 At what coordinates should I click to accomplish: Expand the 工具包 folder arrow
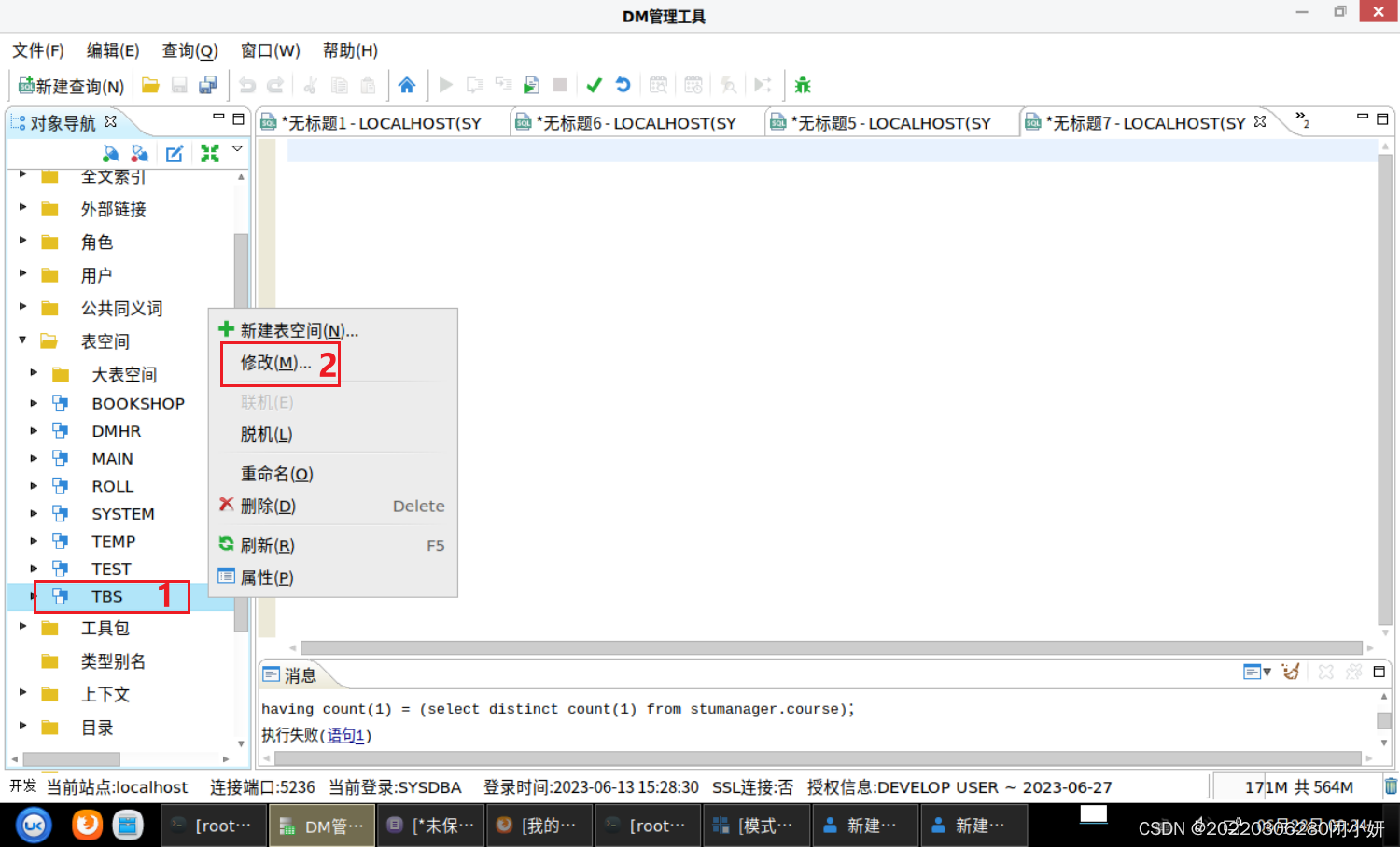tap(22, 626)
